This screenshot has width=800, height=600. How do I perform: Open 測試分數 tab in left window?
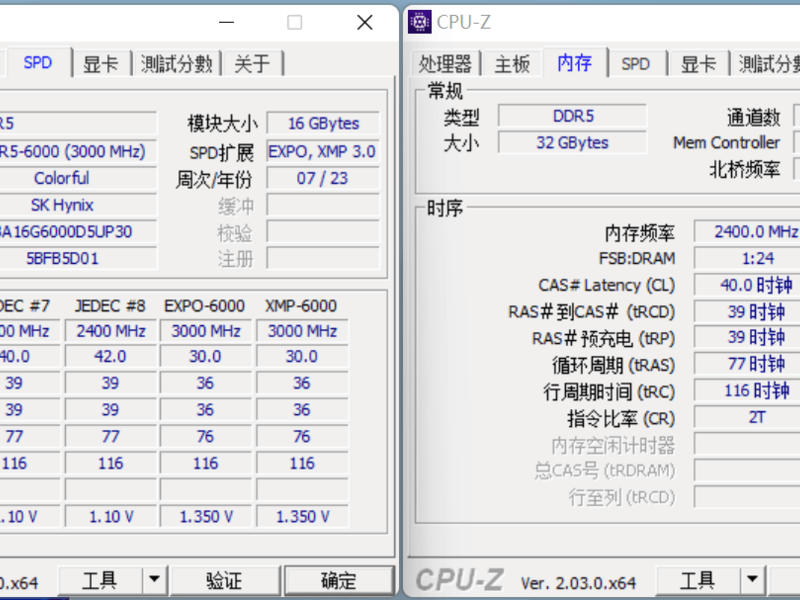[177, 64]
